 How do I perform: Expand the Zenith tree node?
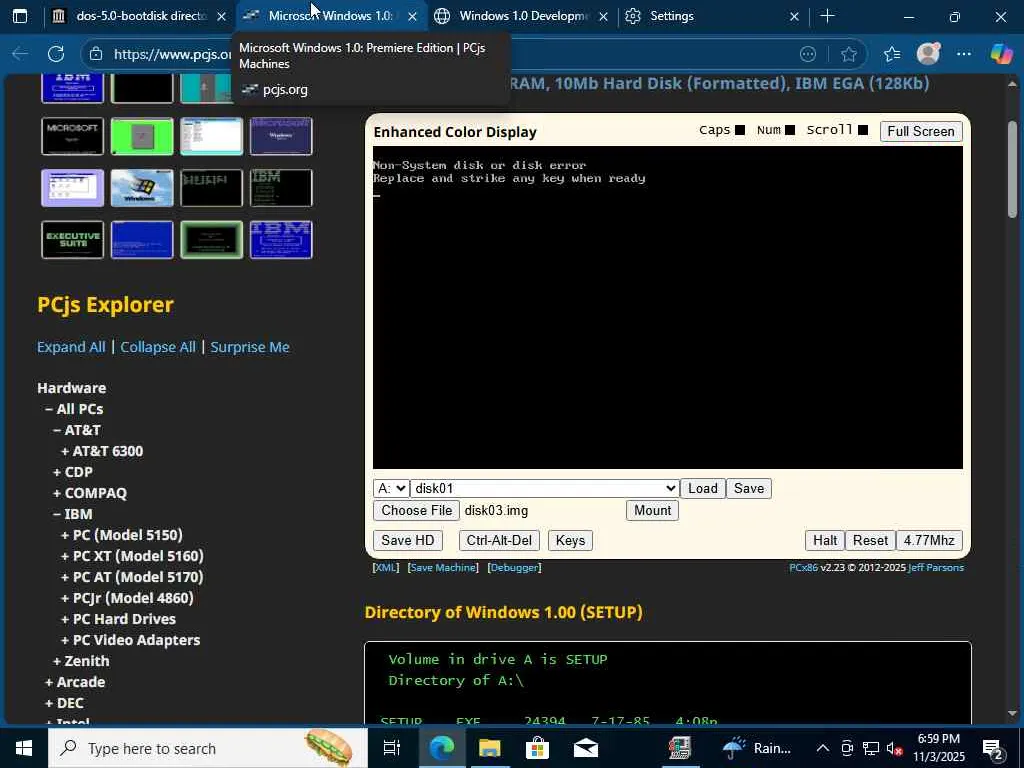click(81, 661)
